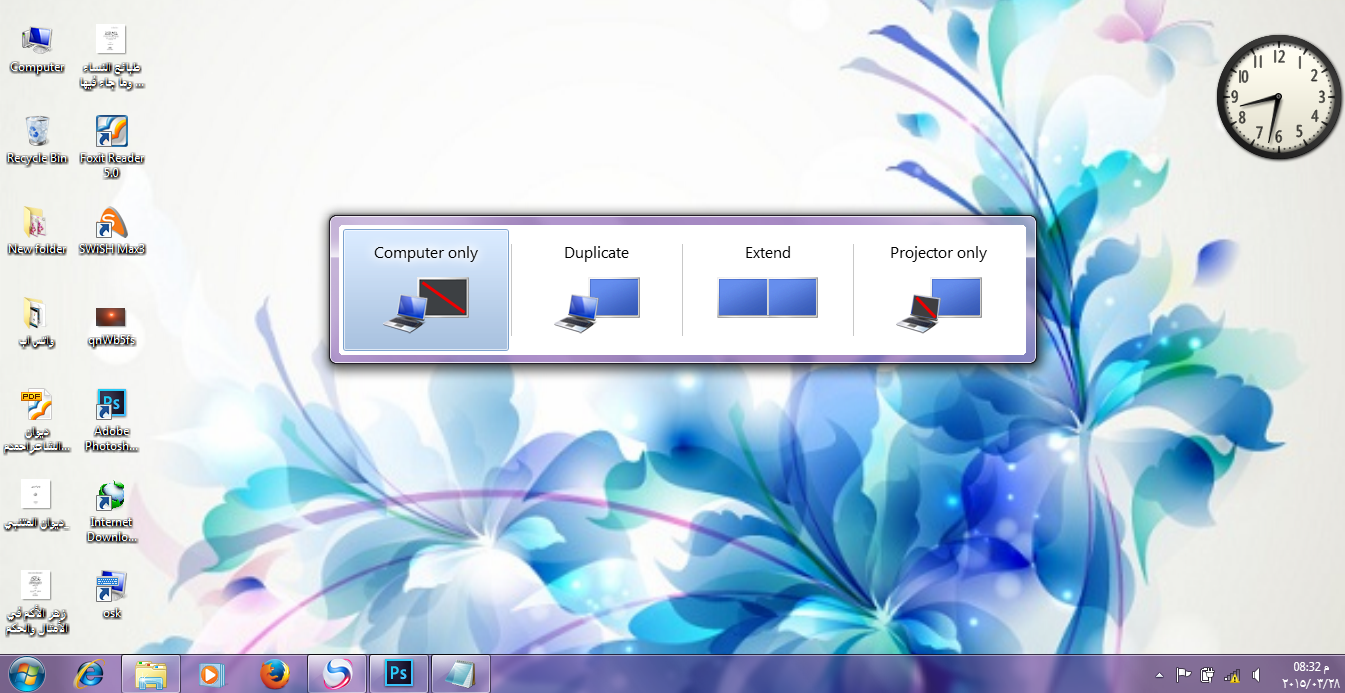Open the Windows Start menu
This screenshot has width=1345, height=693.
tap(28, 675)
